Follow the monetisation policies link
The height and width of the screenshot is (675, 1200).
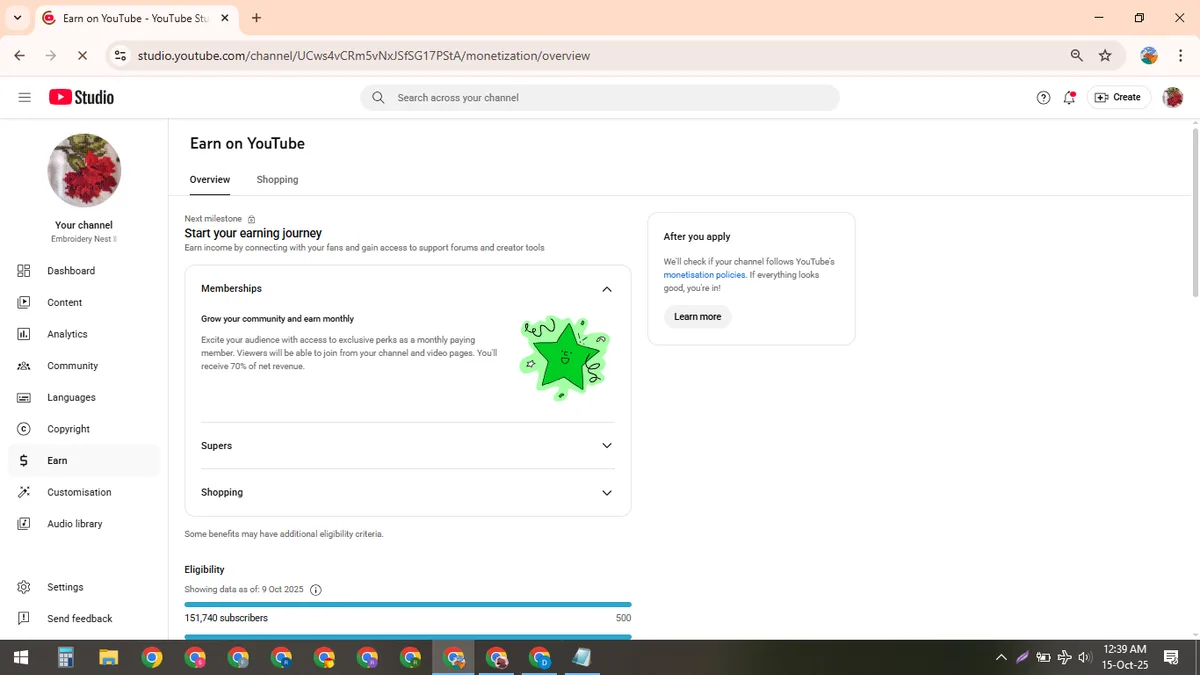tap(704, 275)
